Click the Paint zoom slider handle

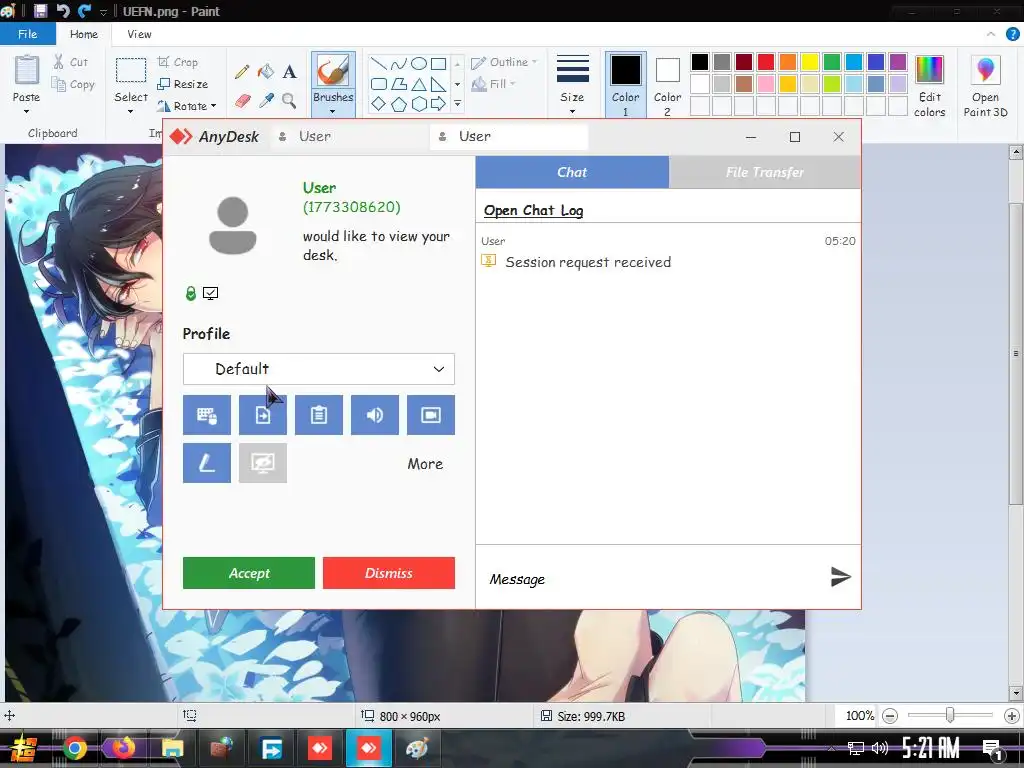click(950, 716)
